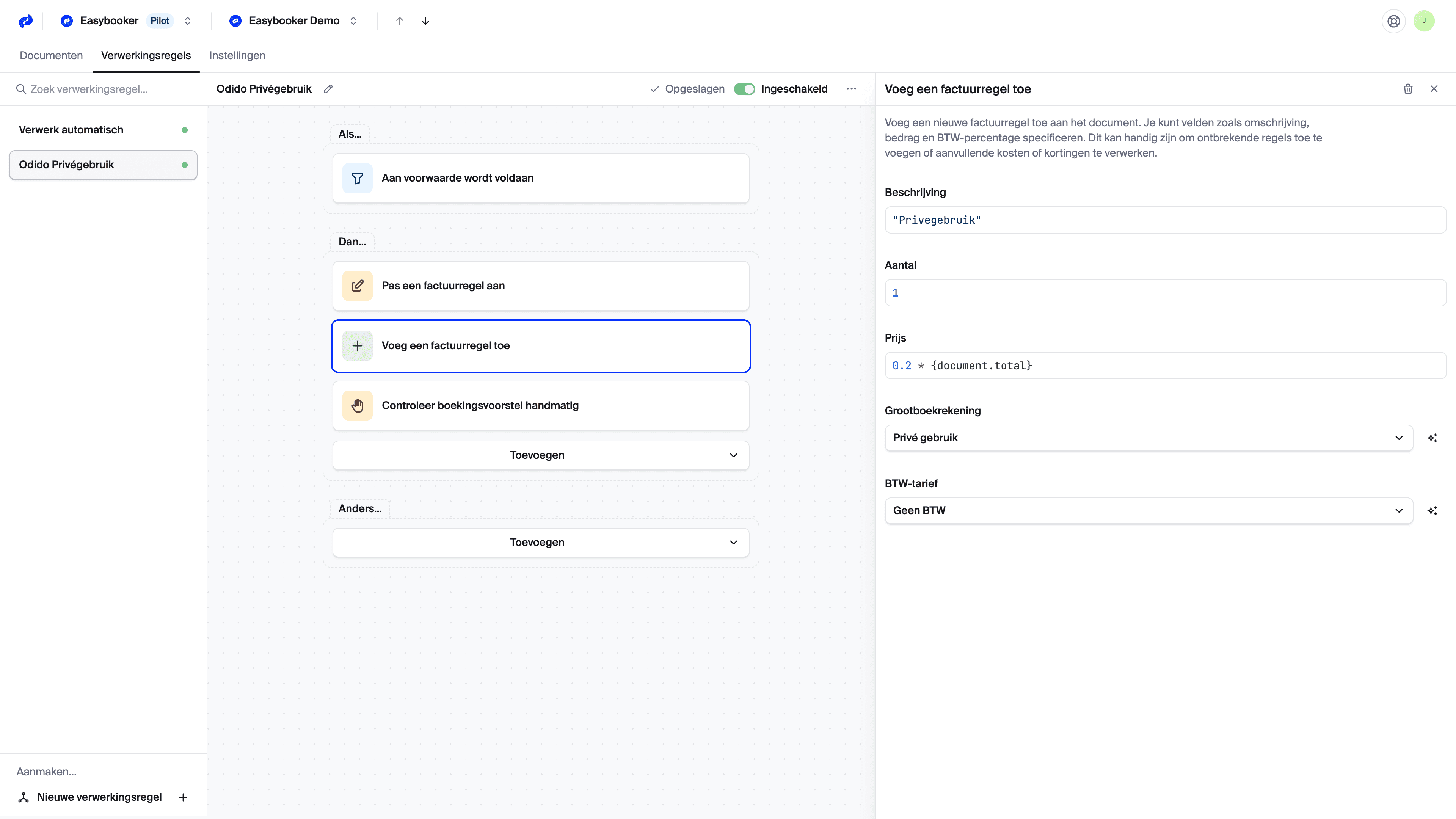Toggle the Ingeschakeld switch off
1456x819 pixels.
[x=744, y=89]
